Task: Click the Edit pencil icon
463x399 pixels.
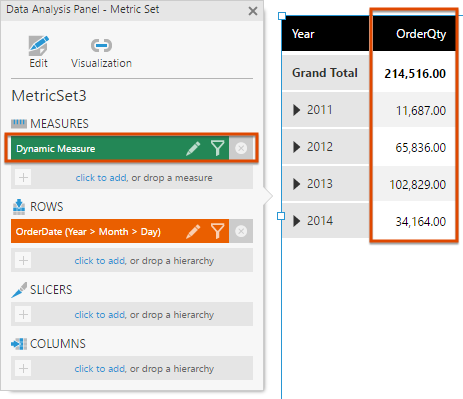Action: coord(38,46)
